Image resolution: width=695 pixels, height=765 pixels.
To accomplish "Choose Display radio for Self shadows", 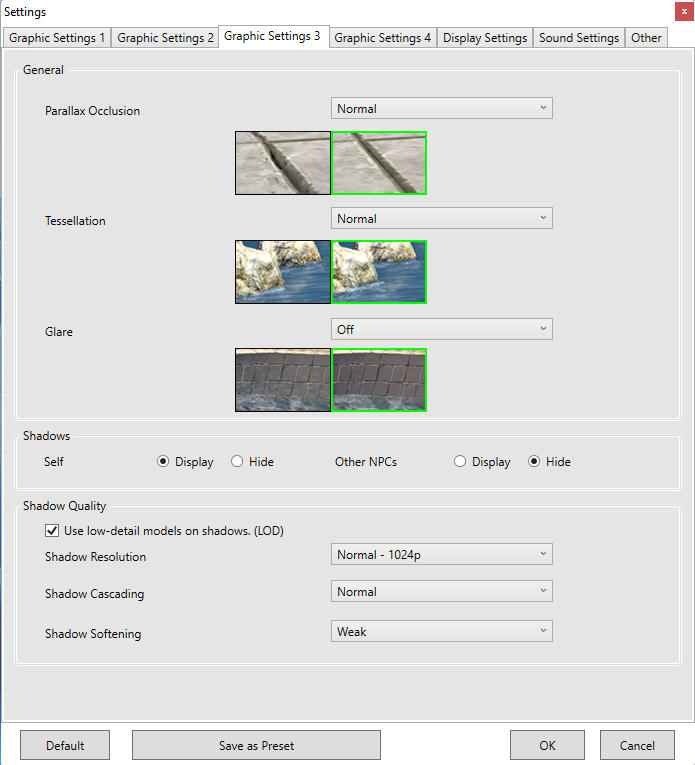I will [x=163, y=462].
